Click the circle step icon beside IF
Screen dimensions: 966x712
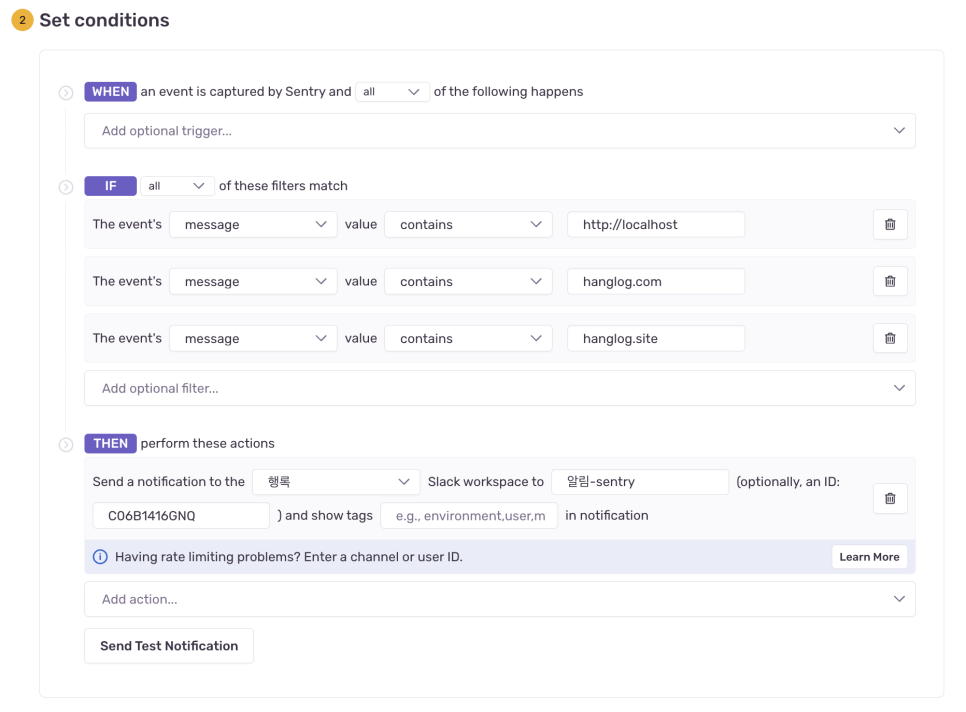pos(66,187)
